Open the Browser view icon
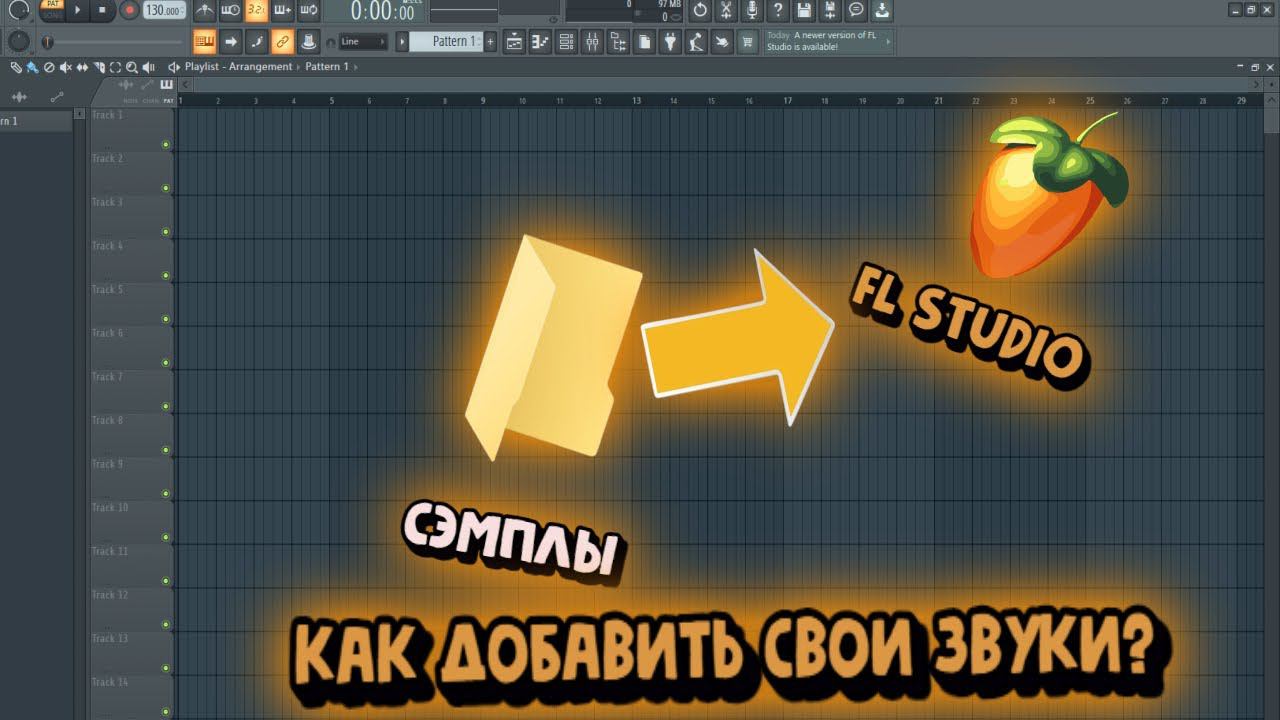The height and width of the screenshot is (720, 1280). pos(619,41)
